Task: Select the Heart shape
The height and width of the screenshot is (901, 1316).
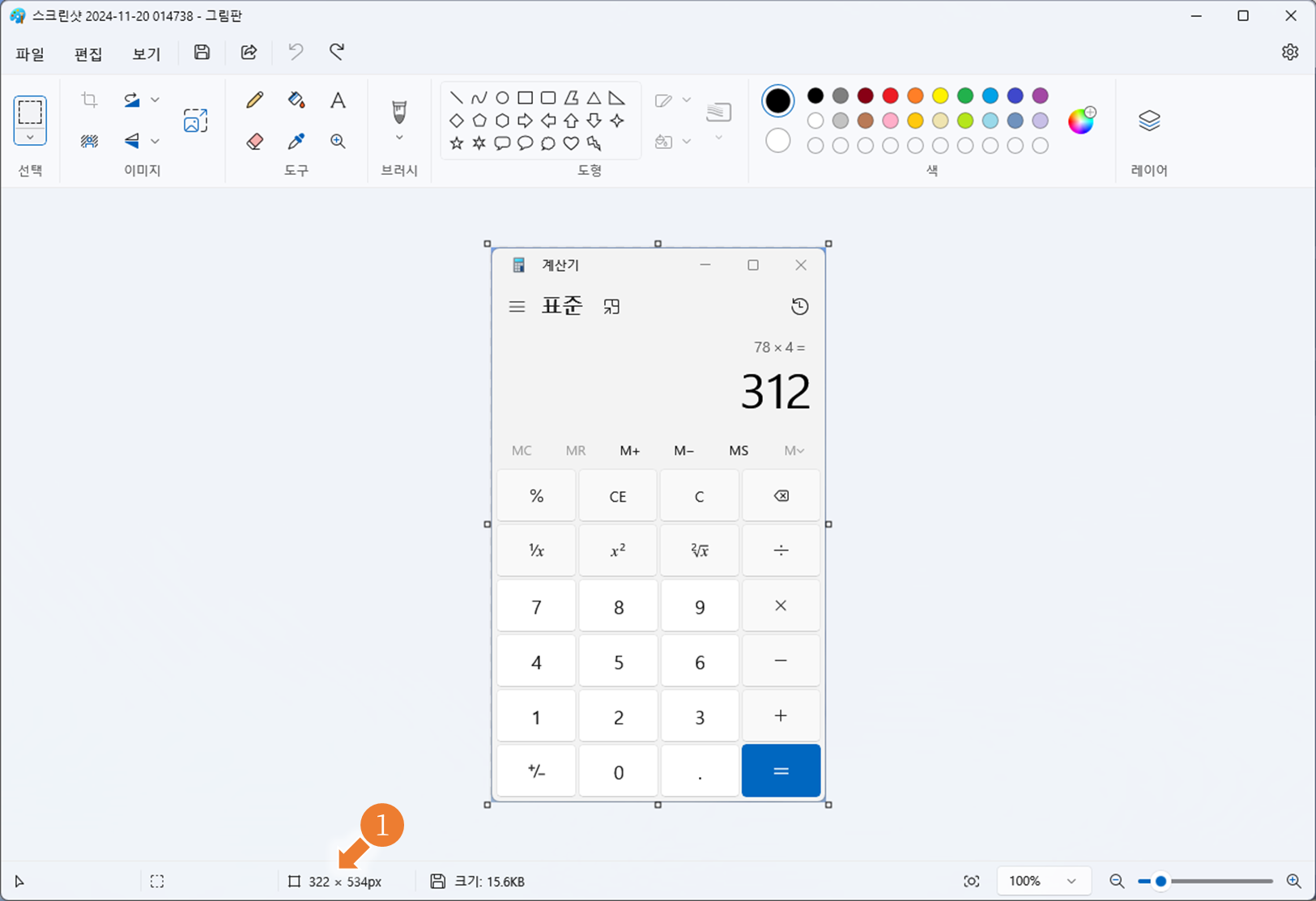Action: (571, 143)
